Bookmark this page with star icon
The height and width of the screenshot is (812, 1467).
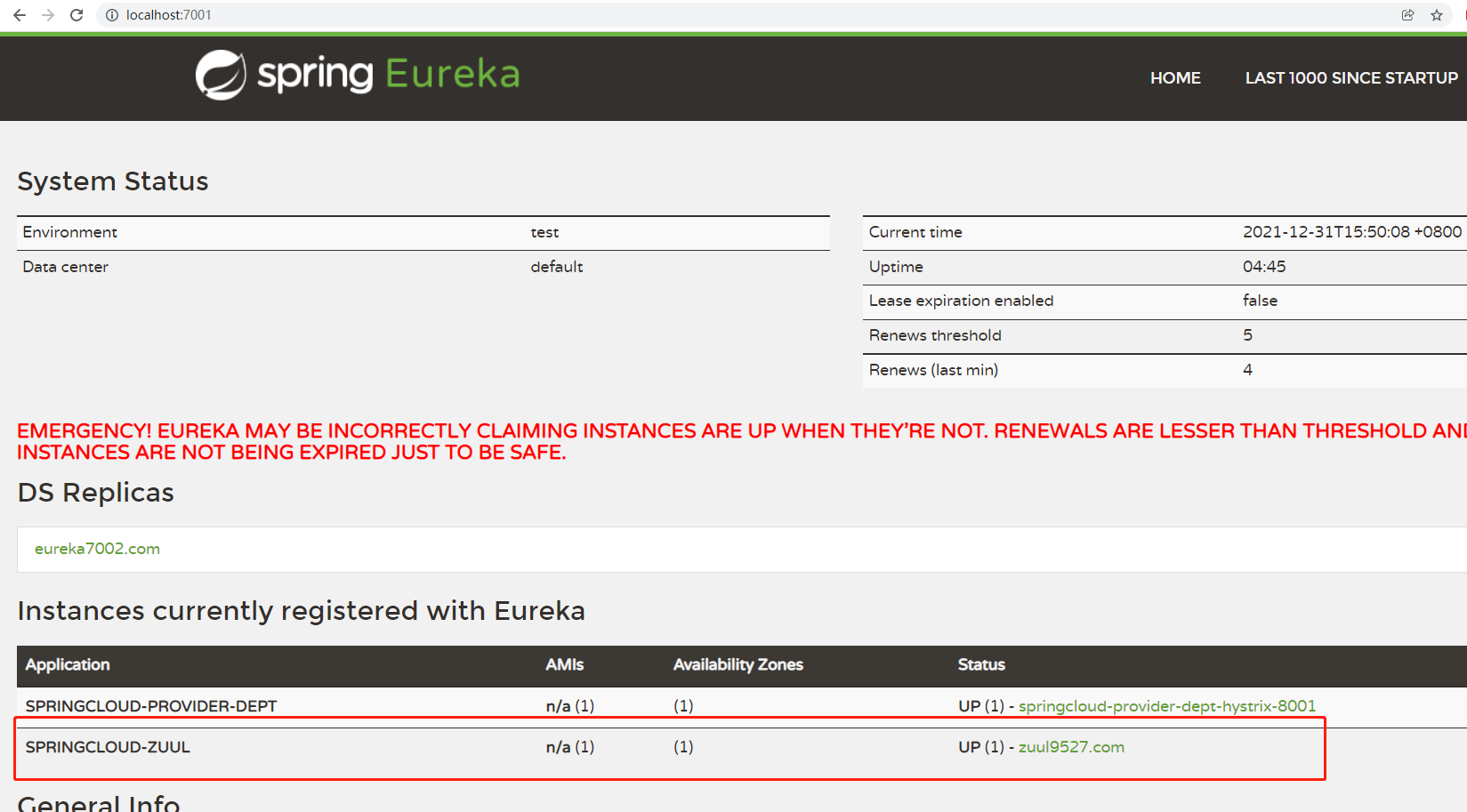tap(1437, 15)
